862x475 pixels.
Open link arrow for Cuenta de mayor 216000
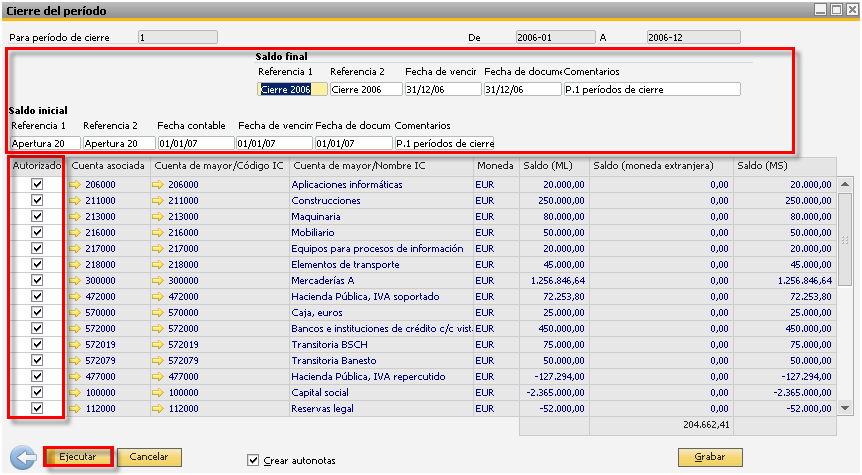158,233
